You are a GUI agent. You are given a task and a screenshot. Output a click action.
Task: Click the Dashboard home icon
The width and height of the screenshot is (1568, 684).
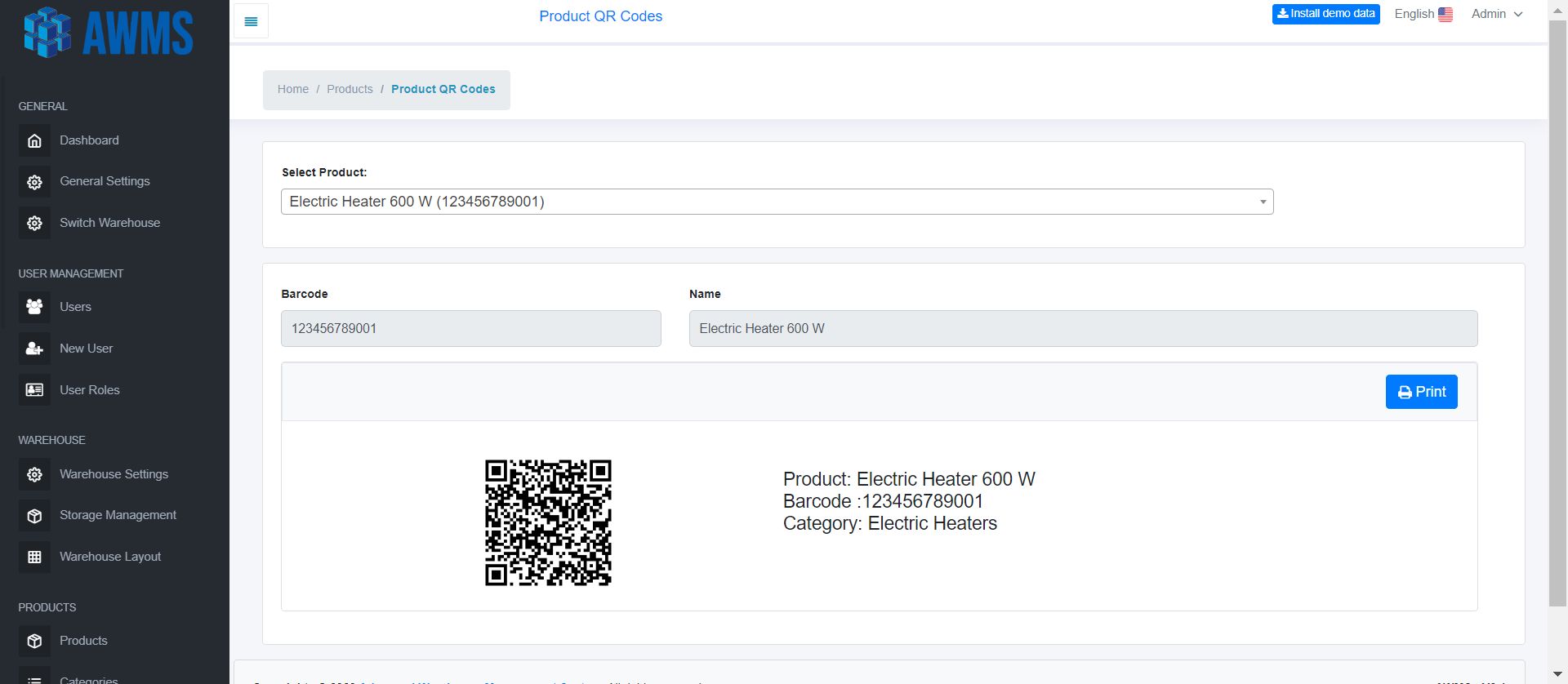(x=34, y=140)
